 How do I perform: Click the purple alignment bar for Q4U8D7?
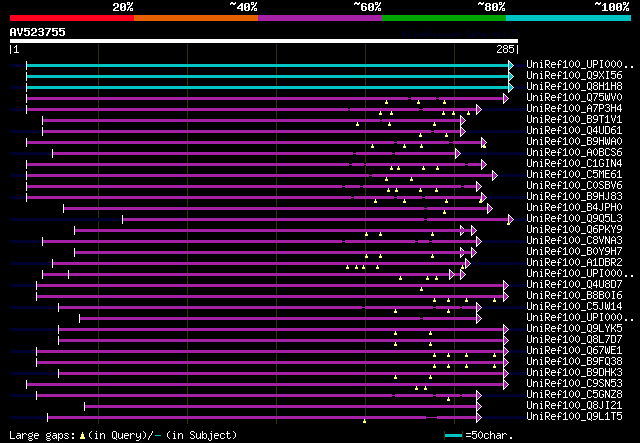(x=272, y=286)
